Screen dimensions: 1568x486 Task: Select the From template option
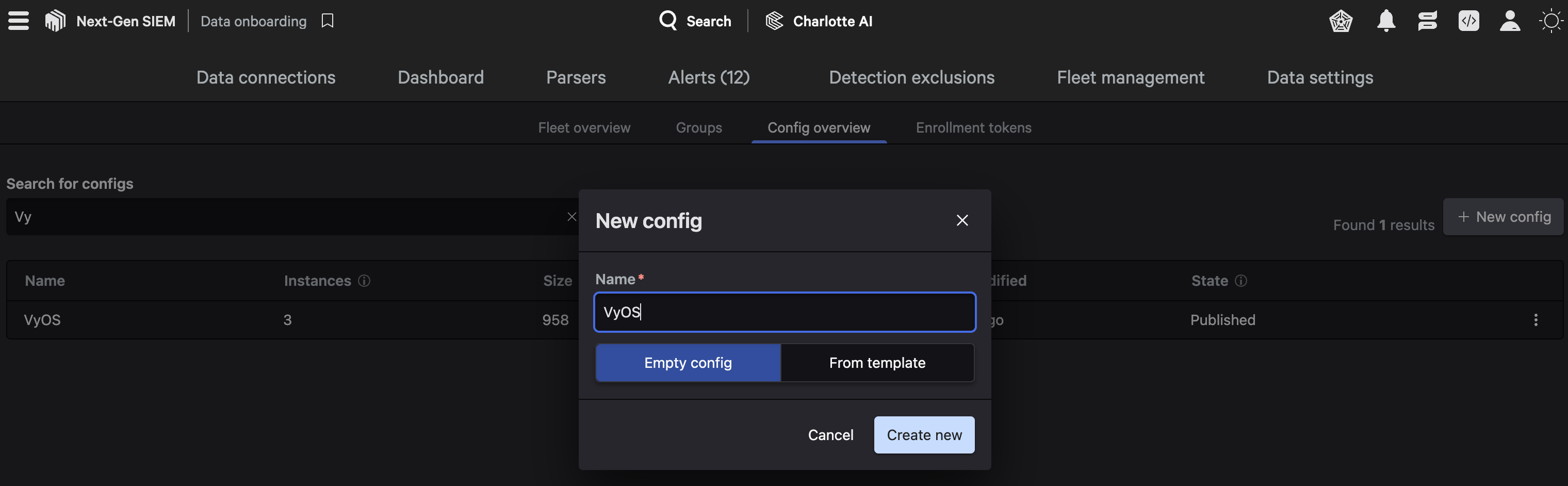click(x=876, y=362)
